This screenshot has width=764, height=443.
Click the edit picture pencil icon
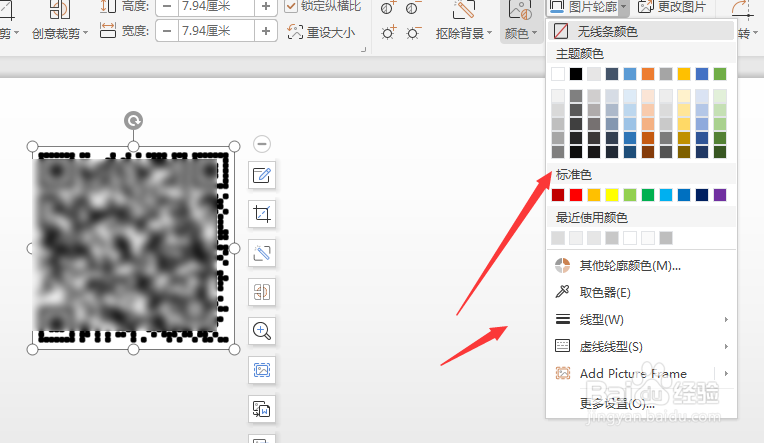click(x=262, y=175)
